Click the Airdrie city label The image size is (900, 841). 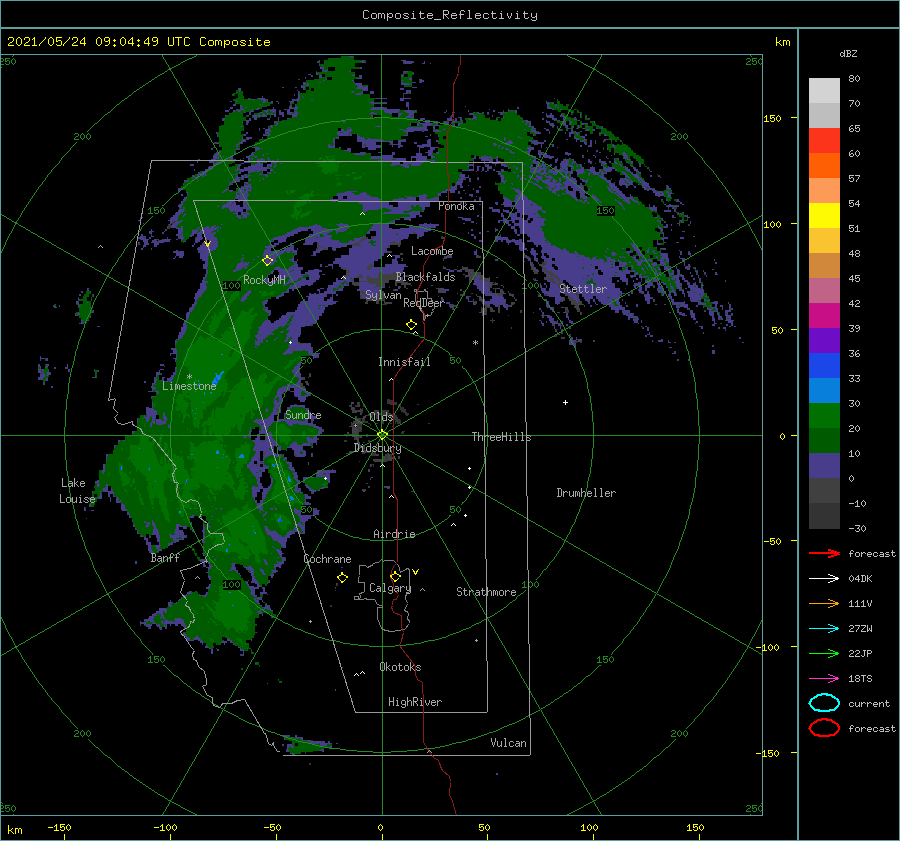coord(394,534)
